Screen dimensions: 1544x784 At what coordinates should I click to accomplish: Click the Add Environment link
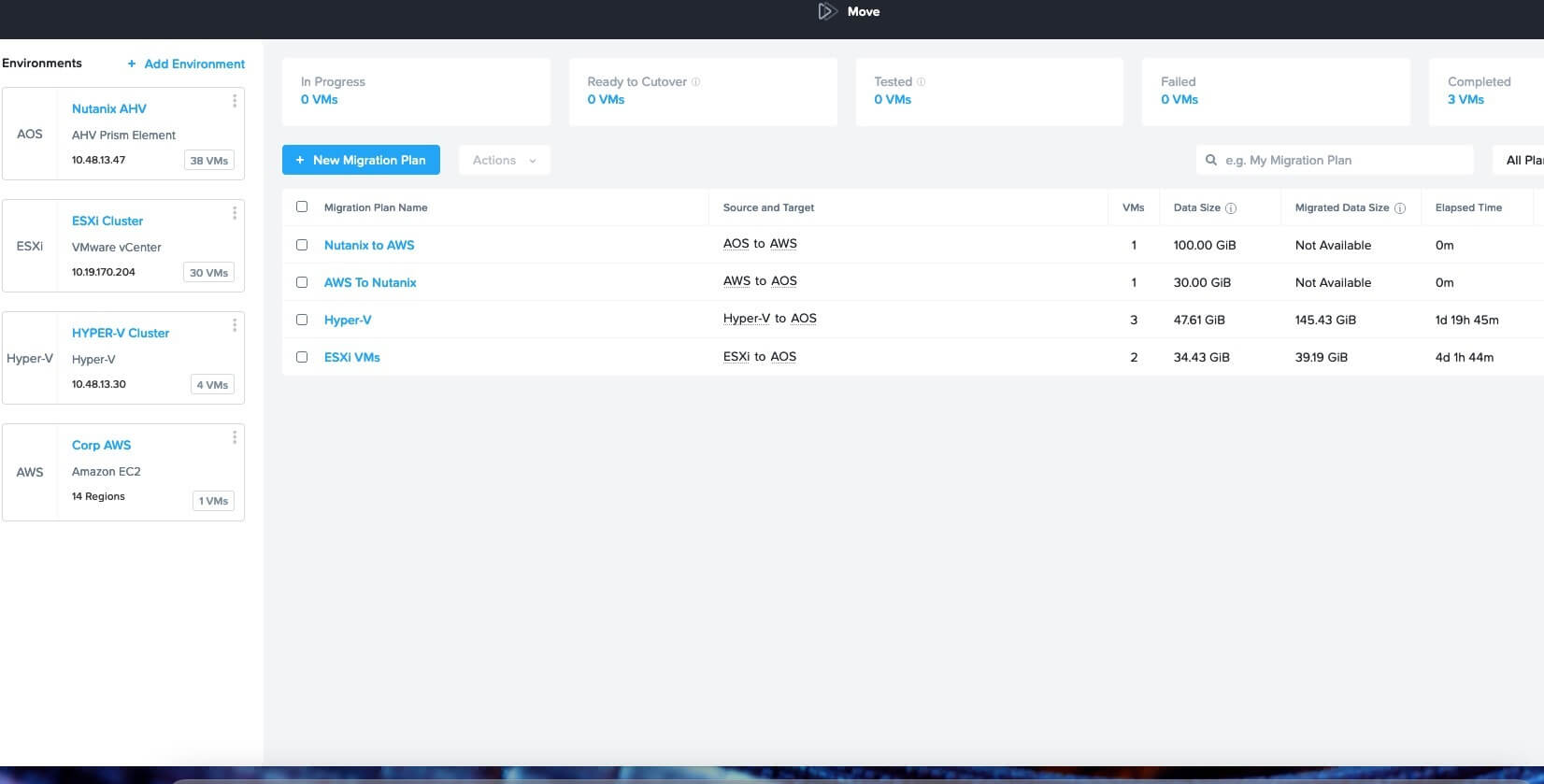[186, 64]
